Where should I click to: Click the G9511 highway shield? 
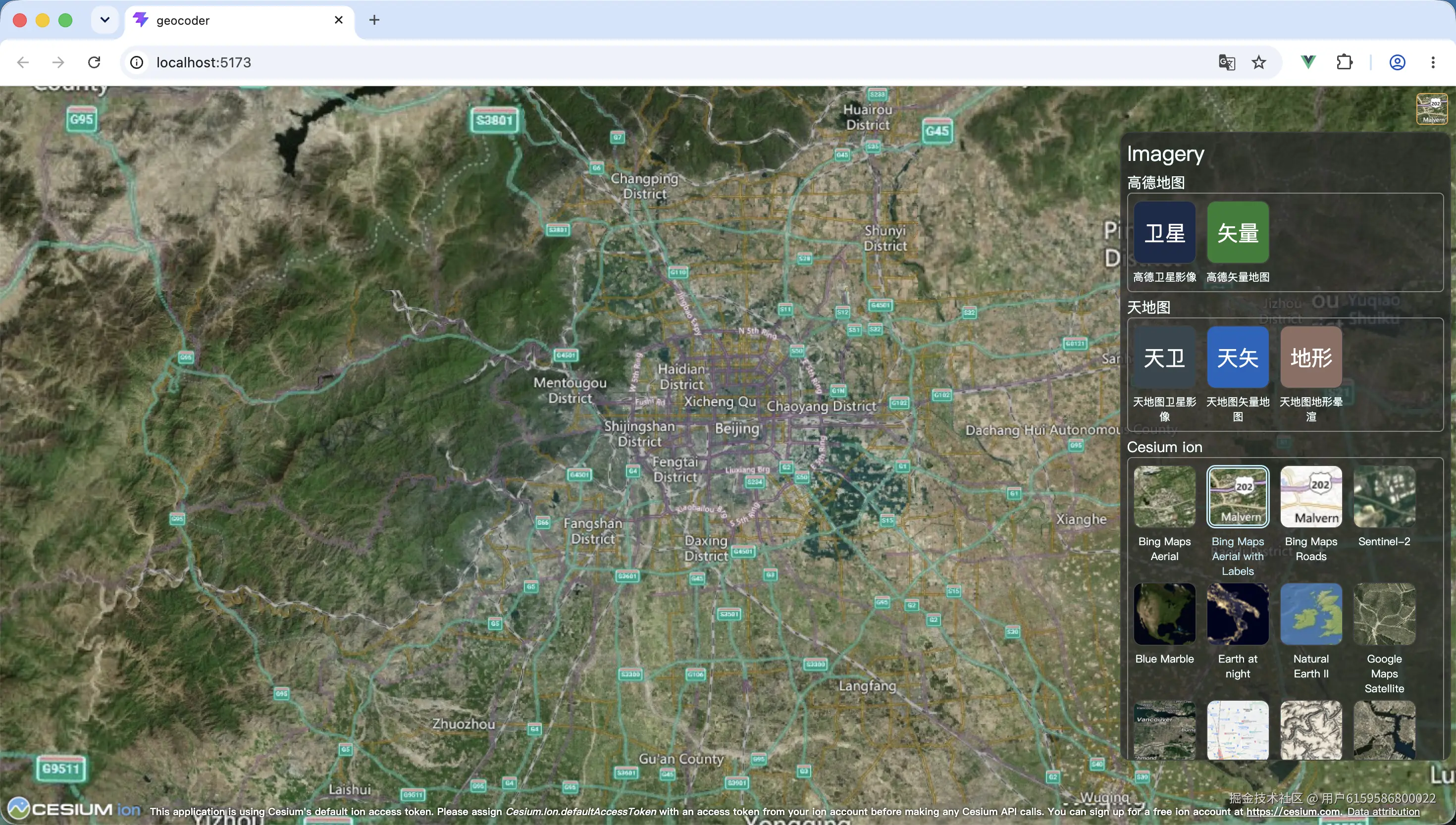(x=60, y=769)
